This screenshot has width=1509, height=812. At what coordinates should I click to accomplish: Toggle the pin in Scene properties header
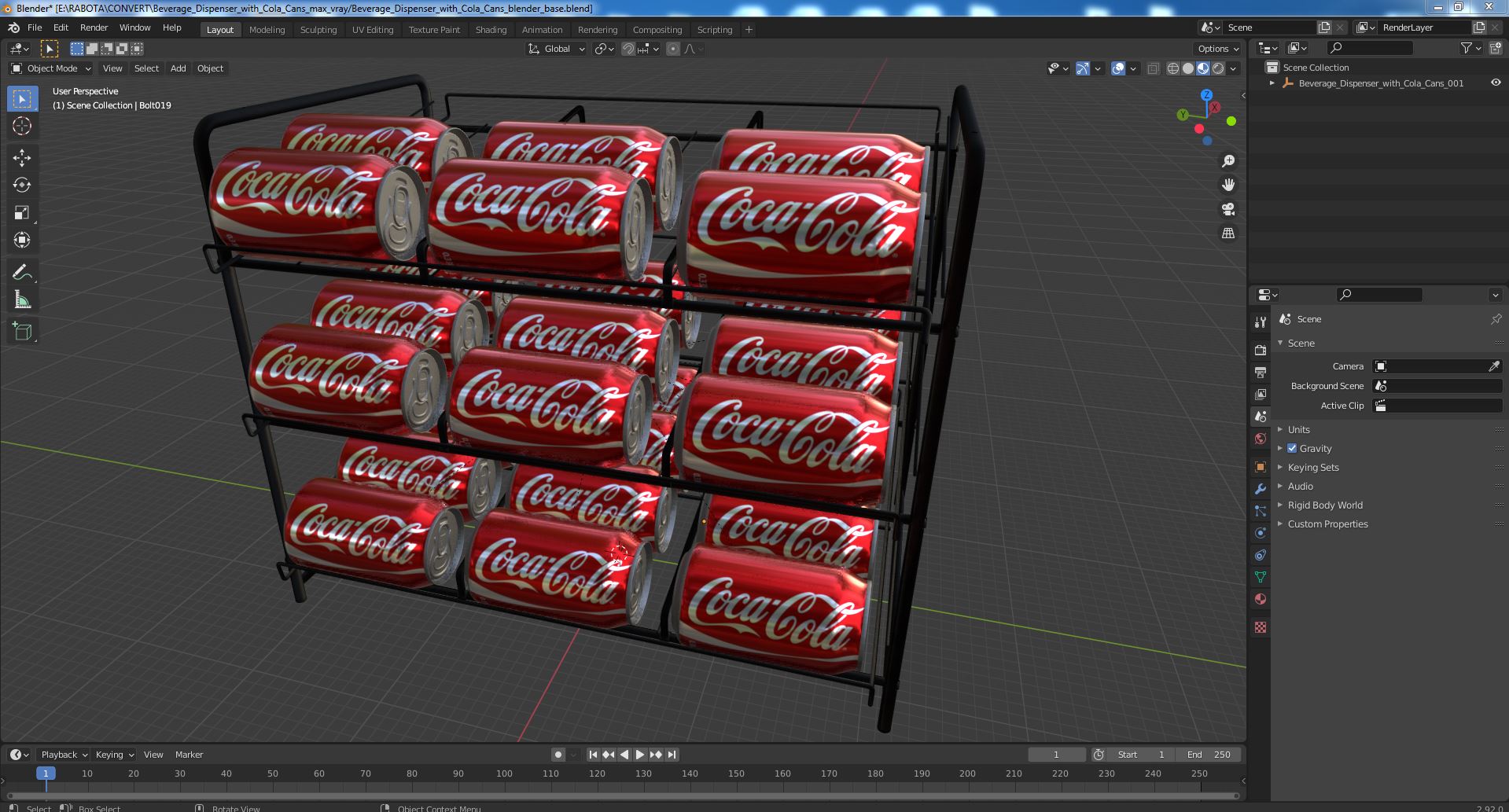click(1496, 319)
